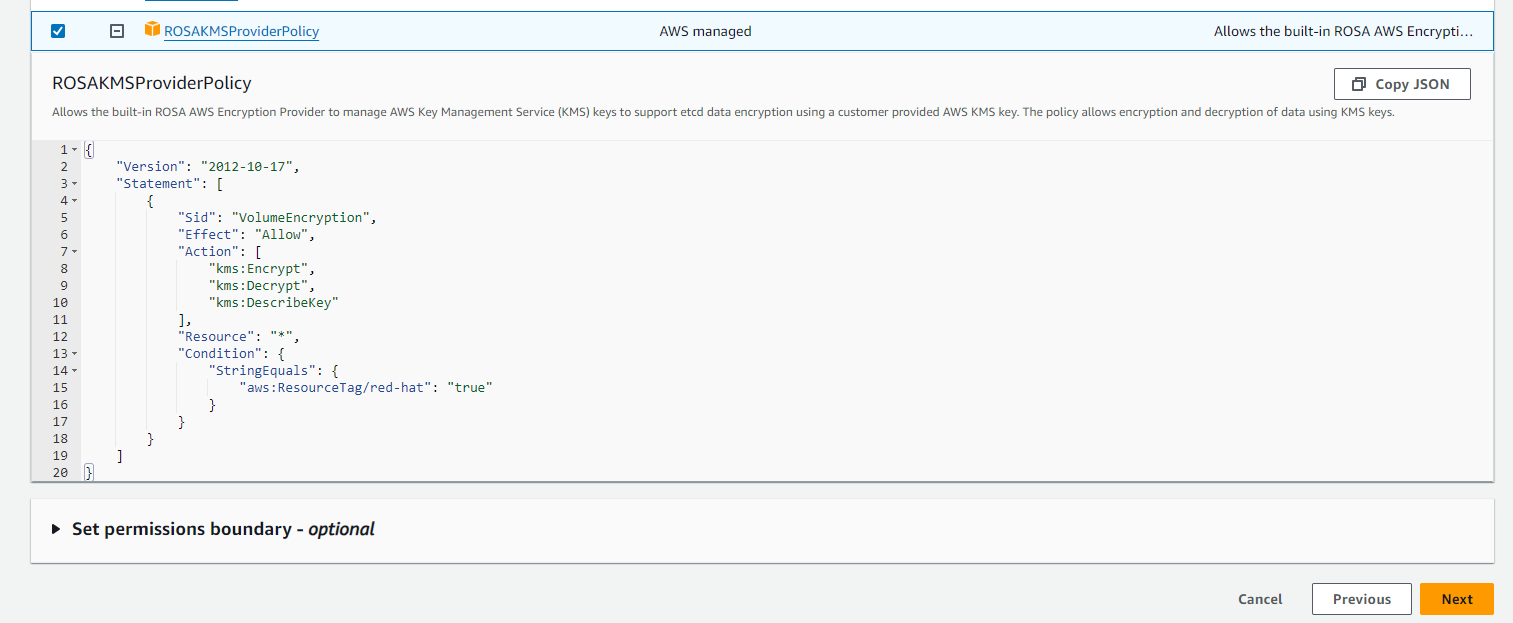
Task: Fold the Statement array at line 3
Action: (x=74, y=184)
